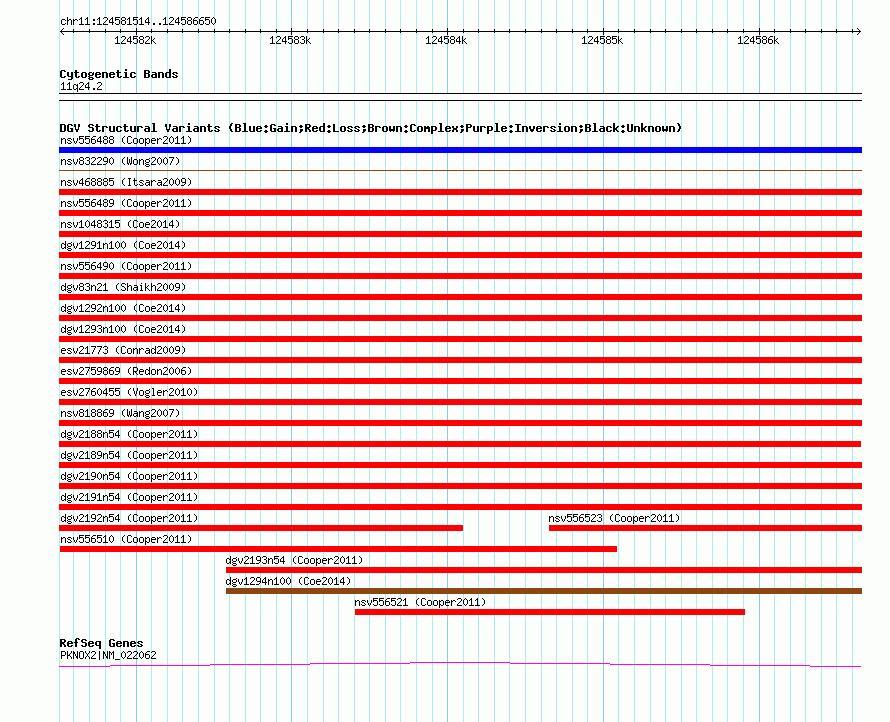Click the chr11:124581514..124586650 coordinates text
This screenshot has height=722, width=890.
click(x=138, y=21)
